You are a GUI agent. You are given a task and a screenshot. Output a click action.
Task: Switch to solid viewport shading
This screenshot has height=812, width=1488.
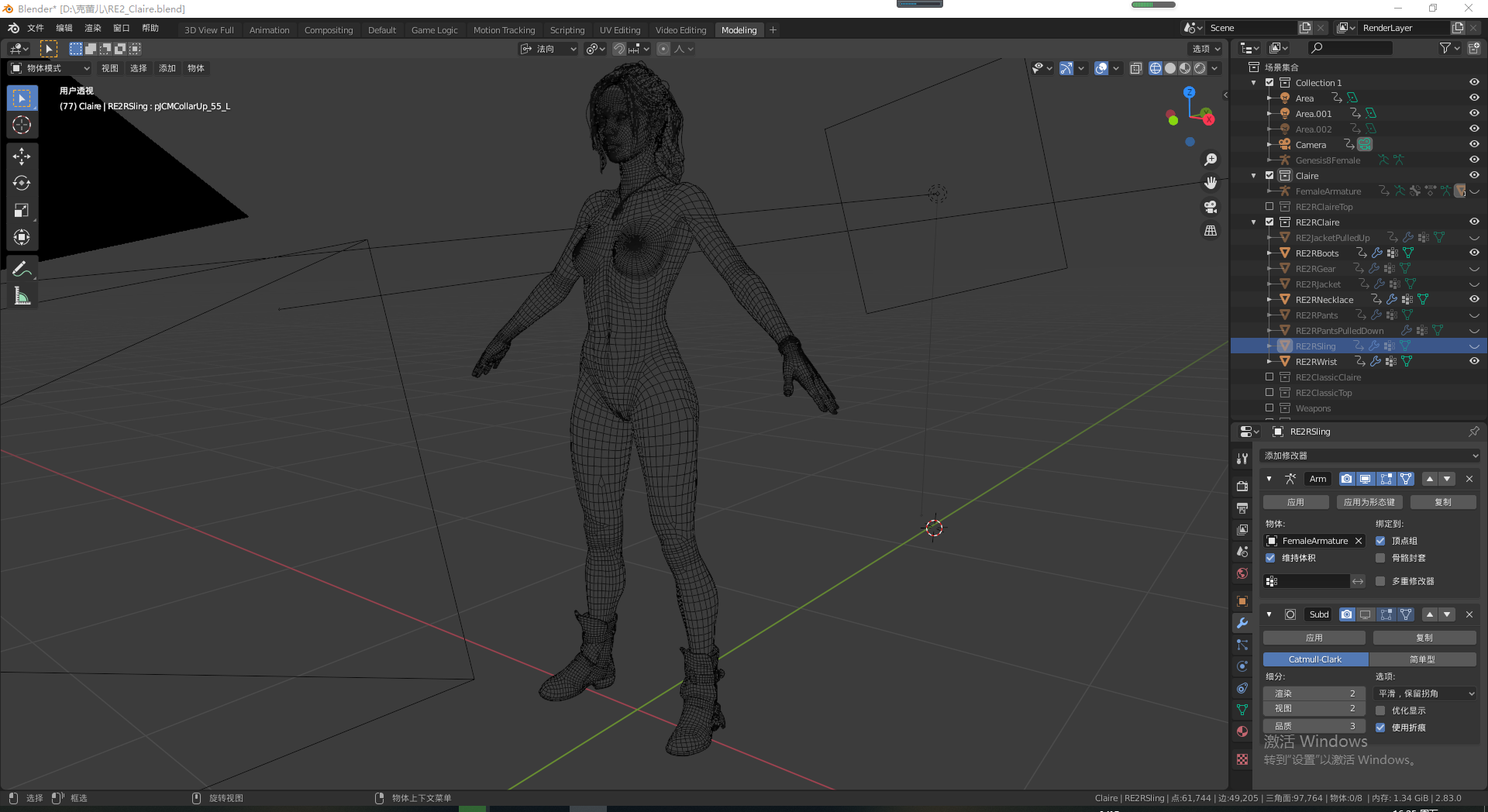click(1170, 68)
